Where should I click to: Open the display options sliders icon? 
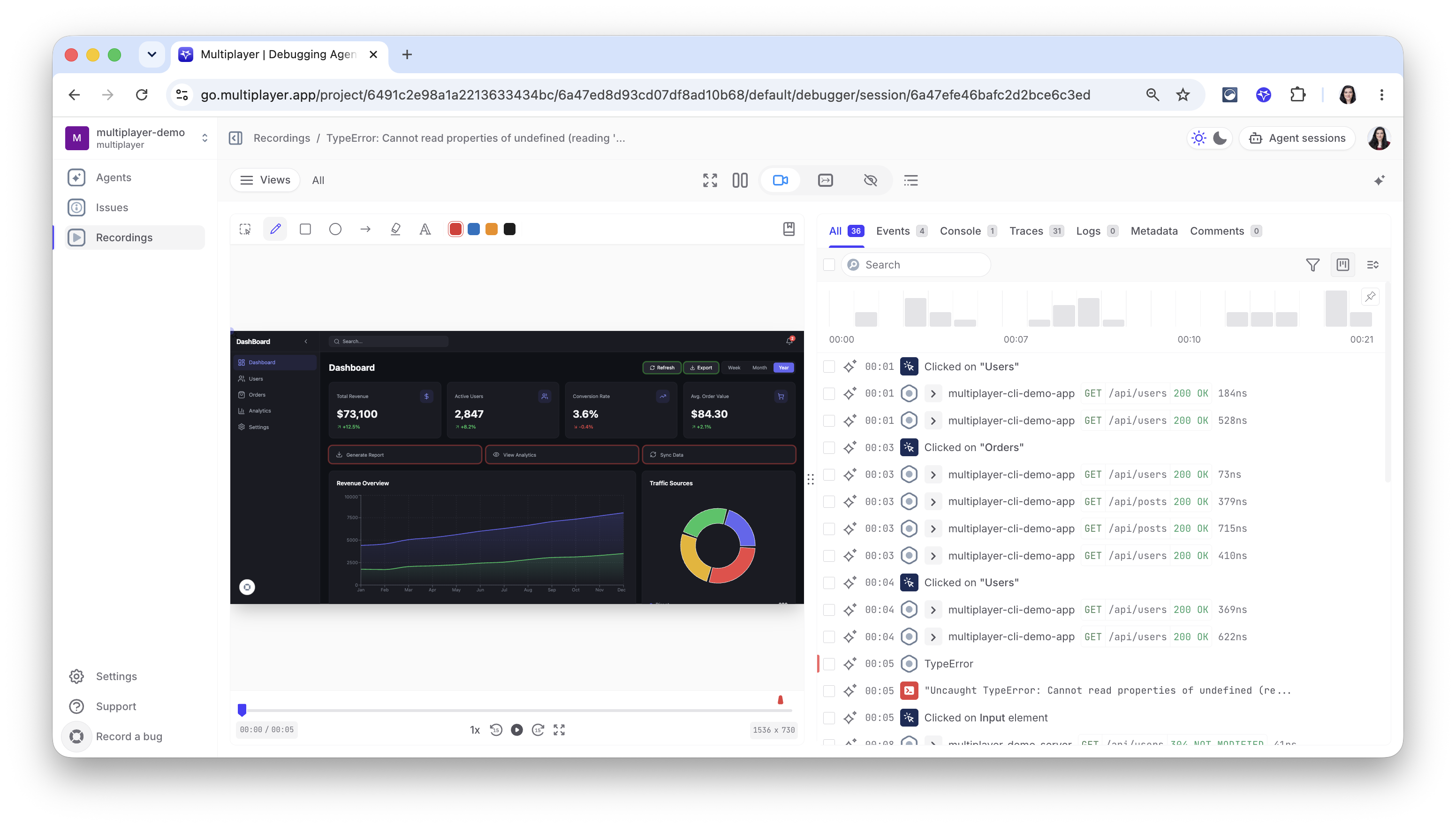click(1373, 265)
